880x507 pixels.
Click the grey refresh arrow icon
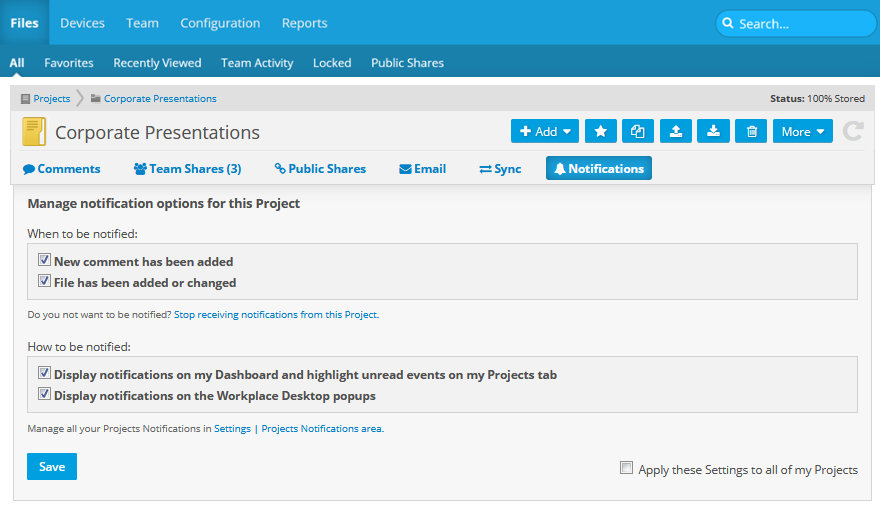click(x=853, y=131)
